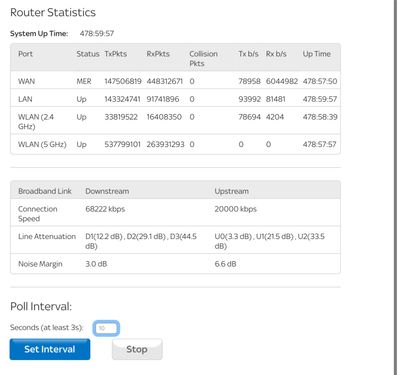This screenshot has width=400, height=375.
Task: Click the Downstream column header
Action: click(107, 191)
